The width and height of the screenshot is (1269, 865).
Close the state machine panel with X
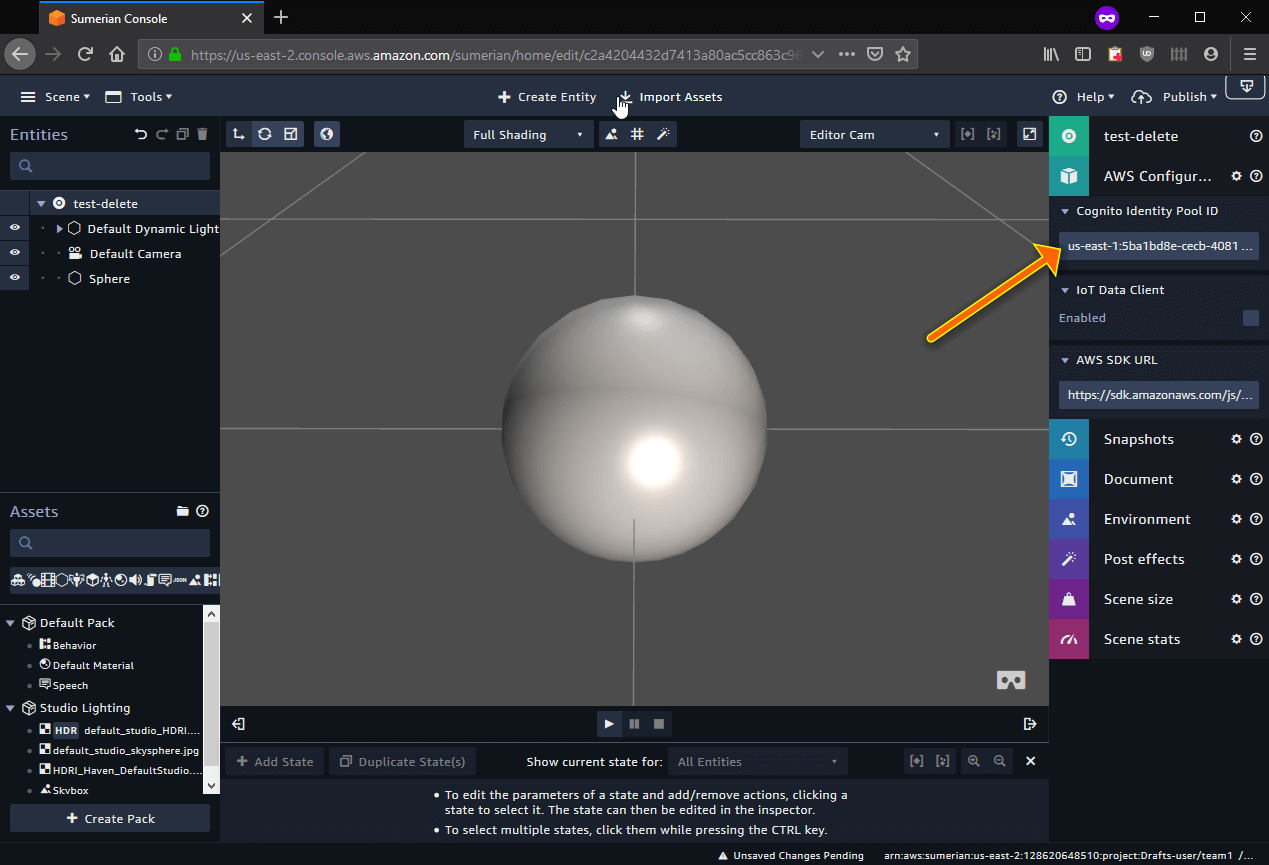[x=1031, y=761]
